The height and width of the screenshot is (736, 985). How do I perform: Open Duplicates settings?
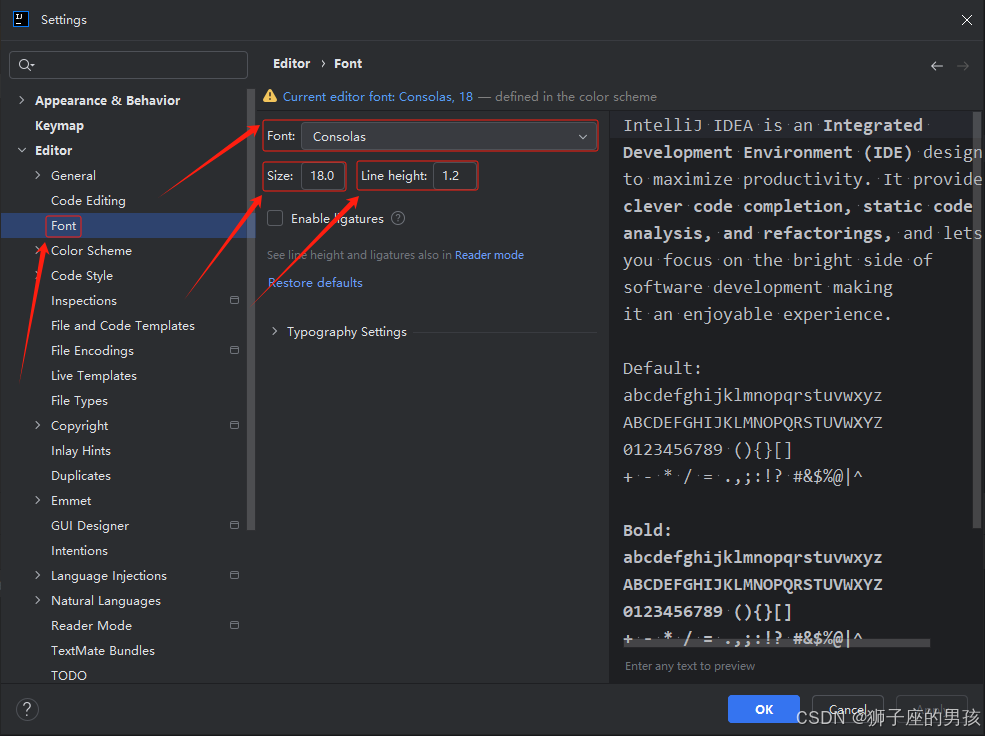point(80,475)
